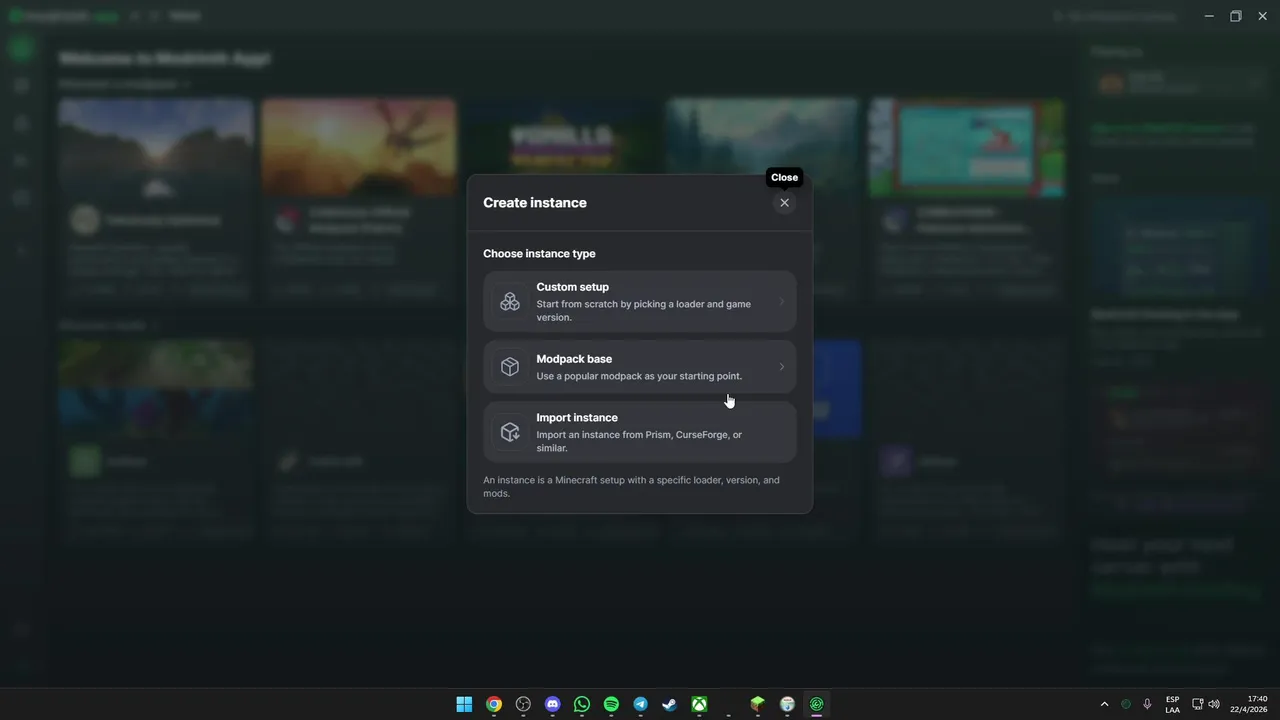
Task: Open the network tray icon
Action: click(1197, 704)
